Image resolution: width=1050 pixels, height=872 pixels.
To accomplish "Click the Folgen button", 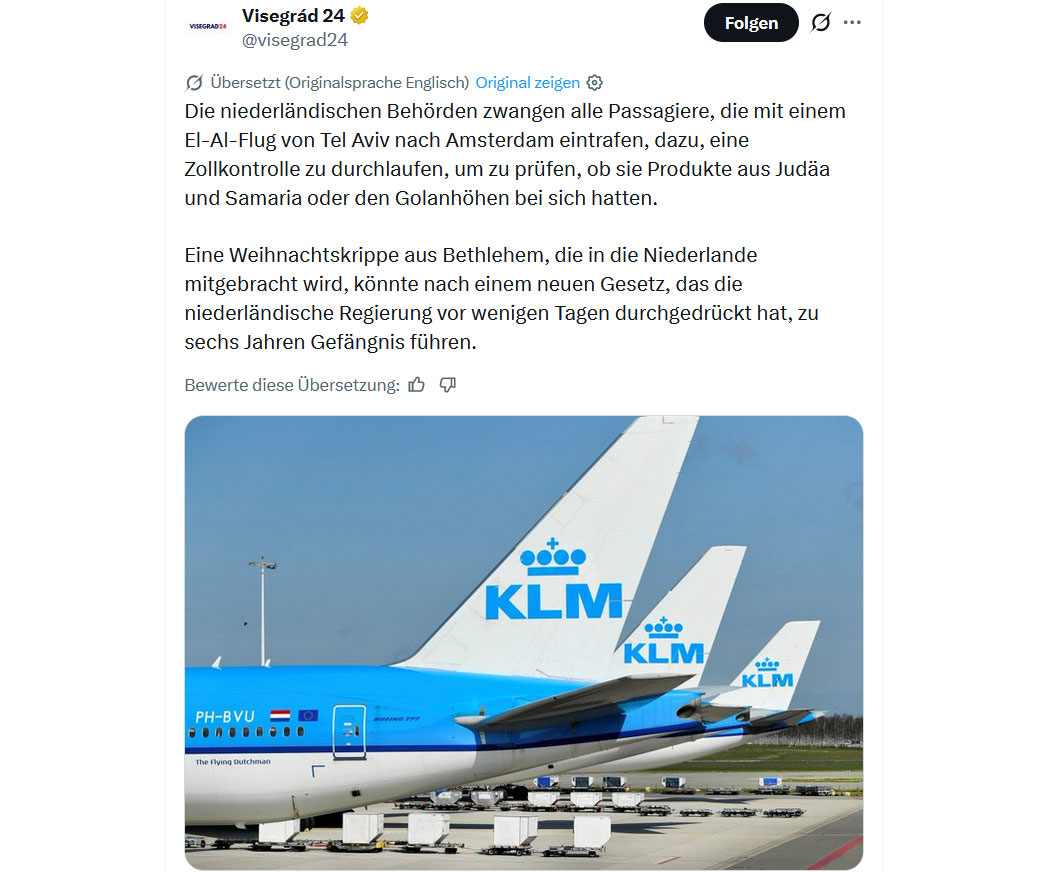I will pyautogui.click(x=751, y=23).
